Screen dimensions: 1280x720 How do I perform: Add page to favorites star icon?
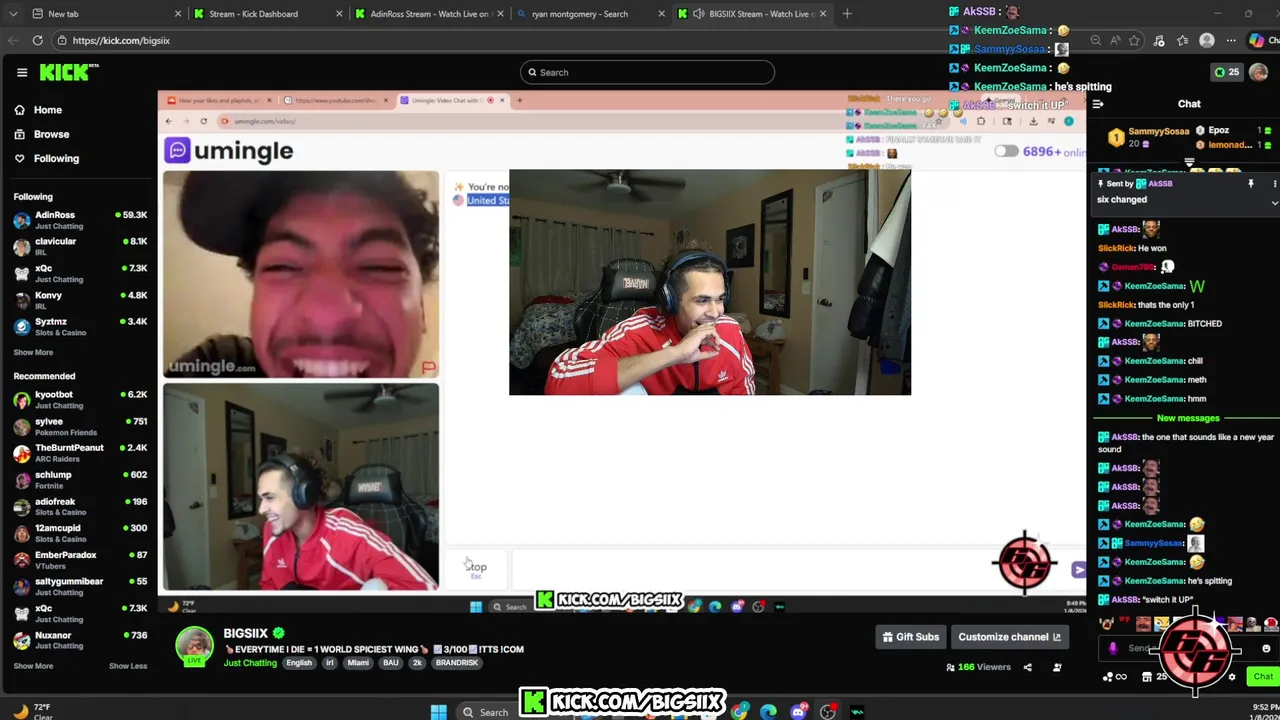(1134, 40)
